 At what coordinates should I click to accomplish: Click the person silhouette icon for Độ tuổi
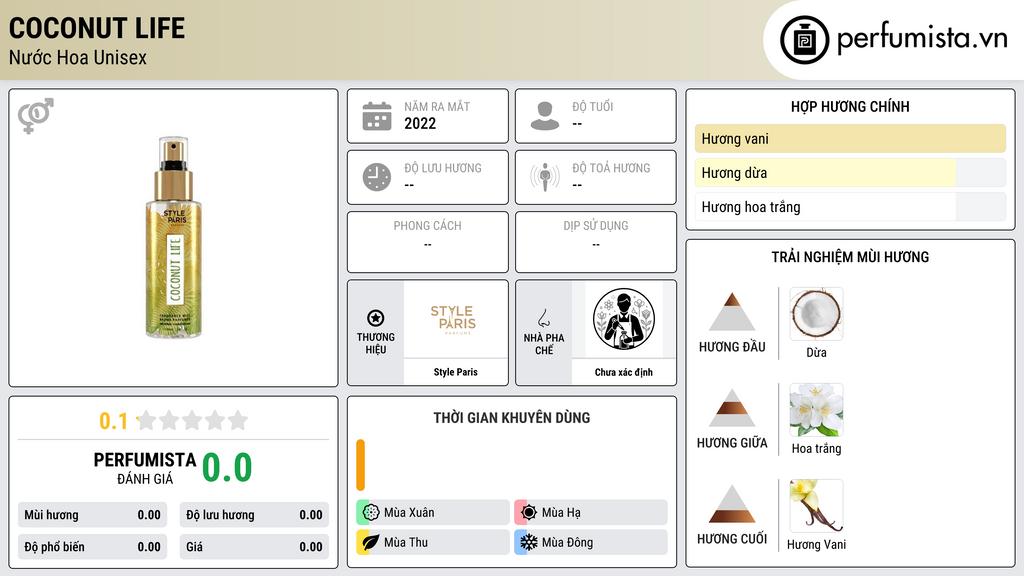pyautogui.click(x=545, y=116)
